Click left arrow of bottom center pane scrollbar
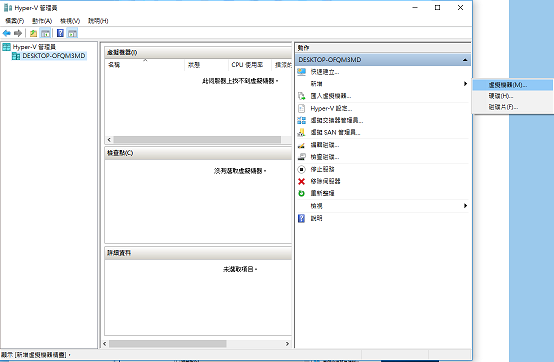 click(x=105, y=344)
